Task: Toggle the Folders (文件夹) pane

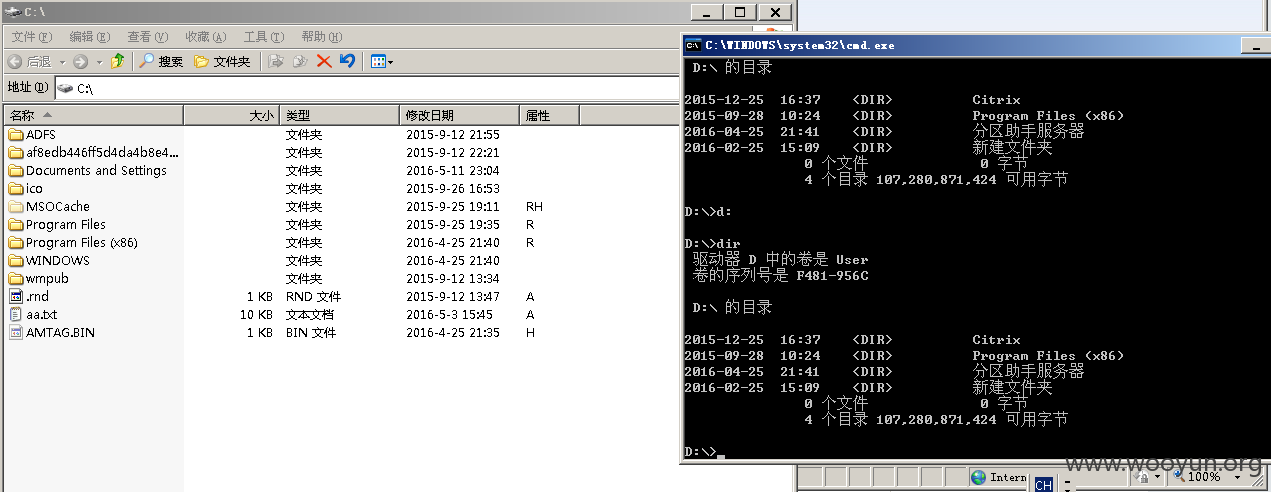Action: click(222, 61)
